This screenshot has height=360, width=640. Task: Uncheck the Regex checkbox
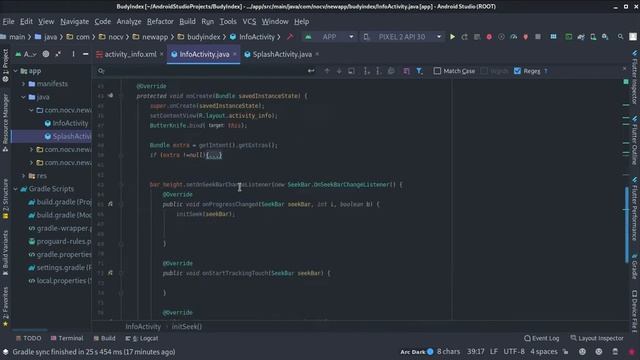point(518,71)
